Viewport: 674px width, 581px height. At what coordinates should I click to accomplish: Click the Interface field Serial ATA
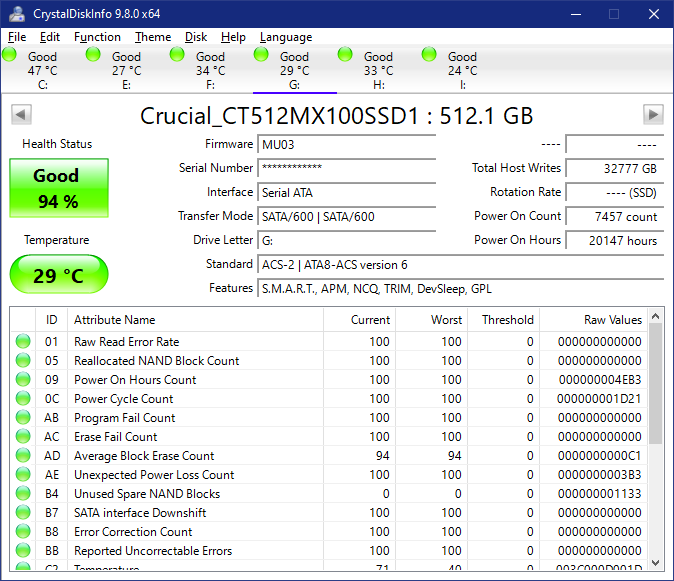coord(346,192)
